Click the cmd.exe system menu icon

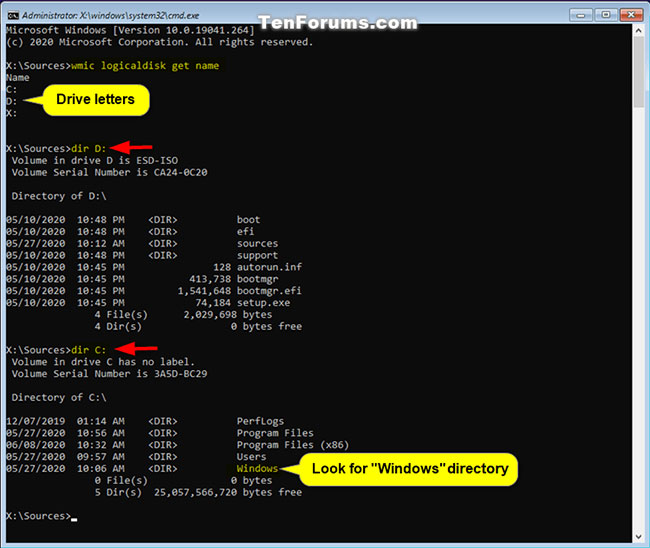pyautogui.click(x=13, y=15)
